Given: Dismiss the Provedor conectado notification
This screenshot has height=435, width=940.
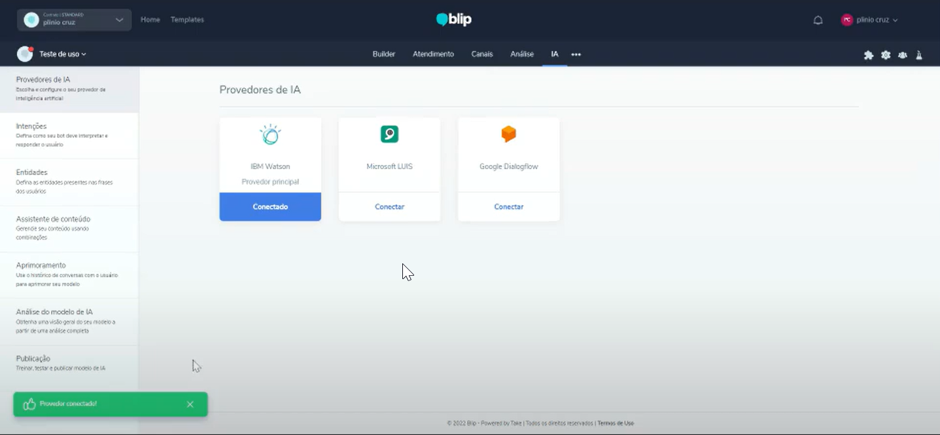Looking at the screenshot, I should click(190, 404).
